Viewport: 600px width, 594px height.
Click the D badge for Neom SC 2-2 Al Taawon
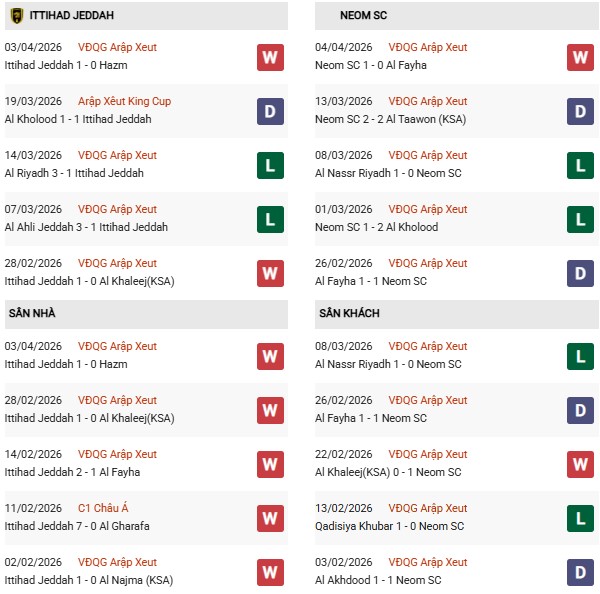coord(581,111)
